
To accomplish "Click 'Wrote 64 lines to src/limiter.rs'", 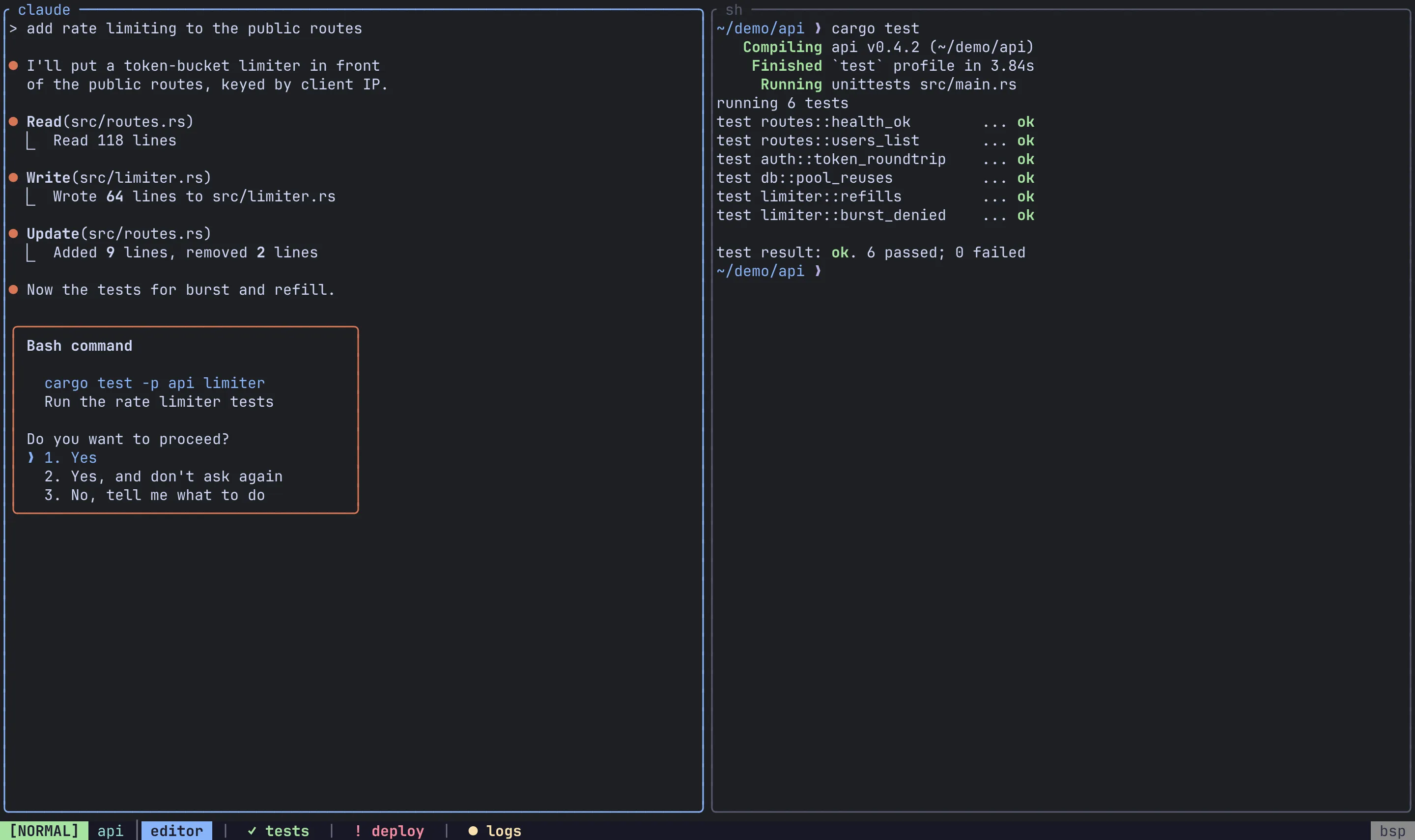I will (194, 196).
